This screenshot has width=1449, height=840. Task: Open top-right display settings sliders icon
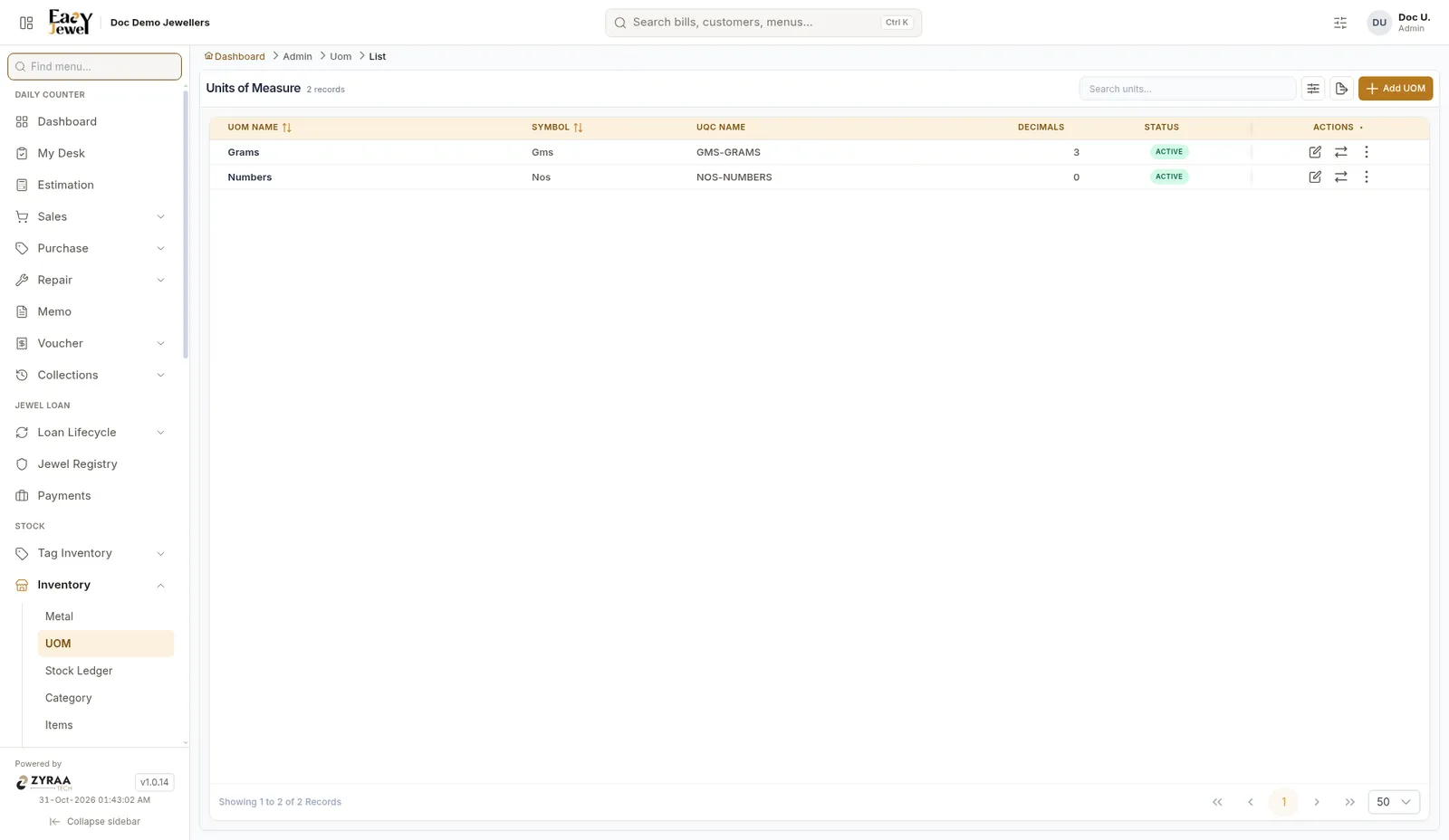(1340, 24)
